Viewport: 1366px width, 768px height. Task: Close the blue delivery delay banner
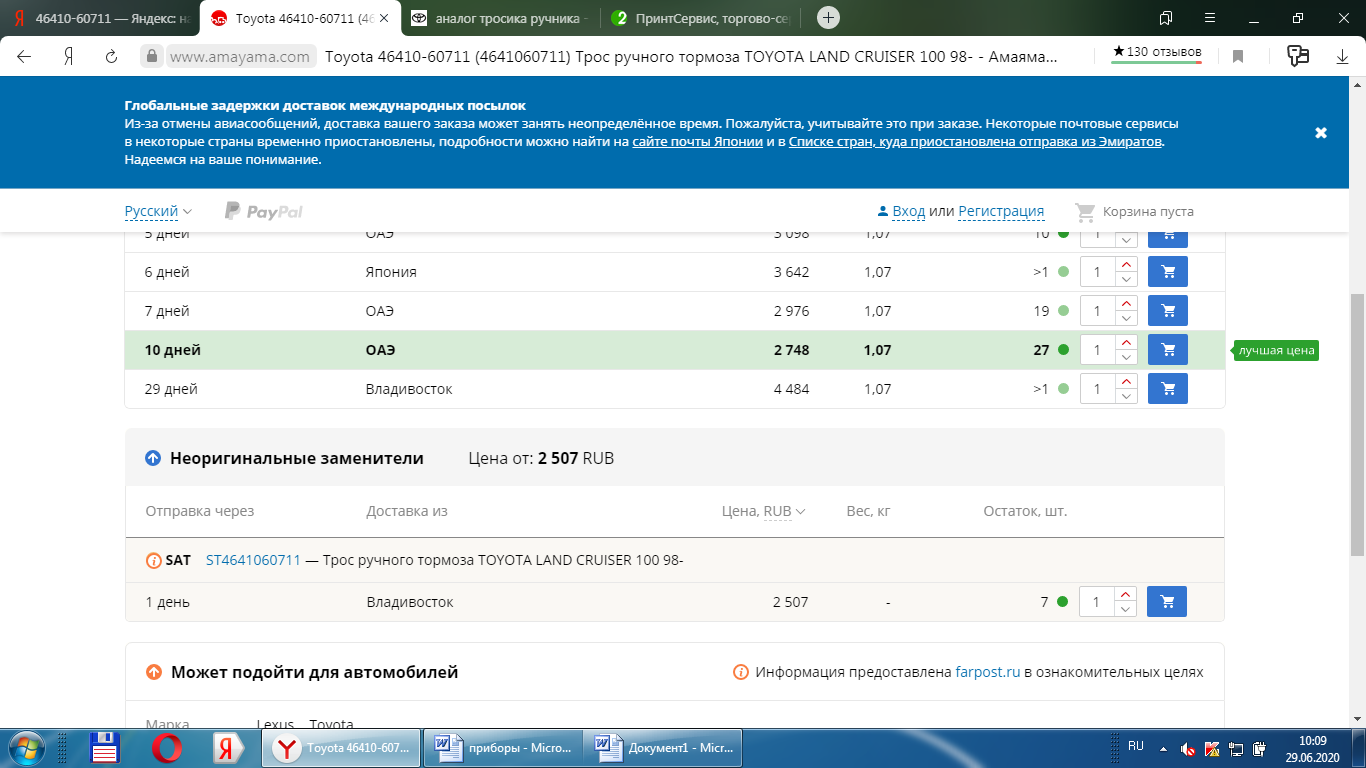pos(1321,133)
